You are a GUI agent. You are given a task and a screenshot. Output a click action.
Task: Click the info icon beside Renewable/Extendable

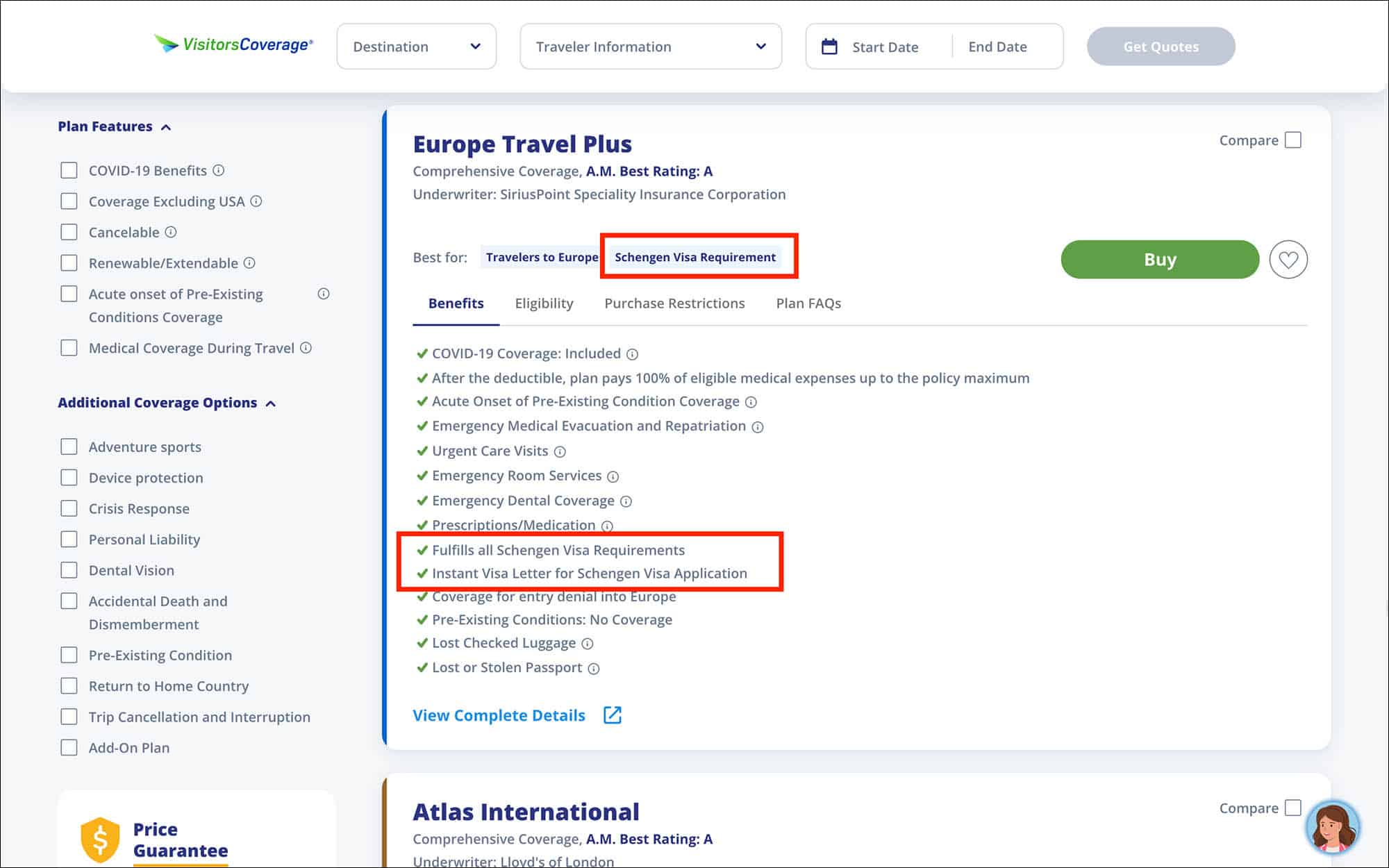pos(249,263)
